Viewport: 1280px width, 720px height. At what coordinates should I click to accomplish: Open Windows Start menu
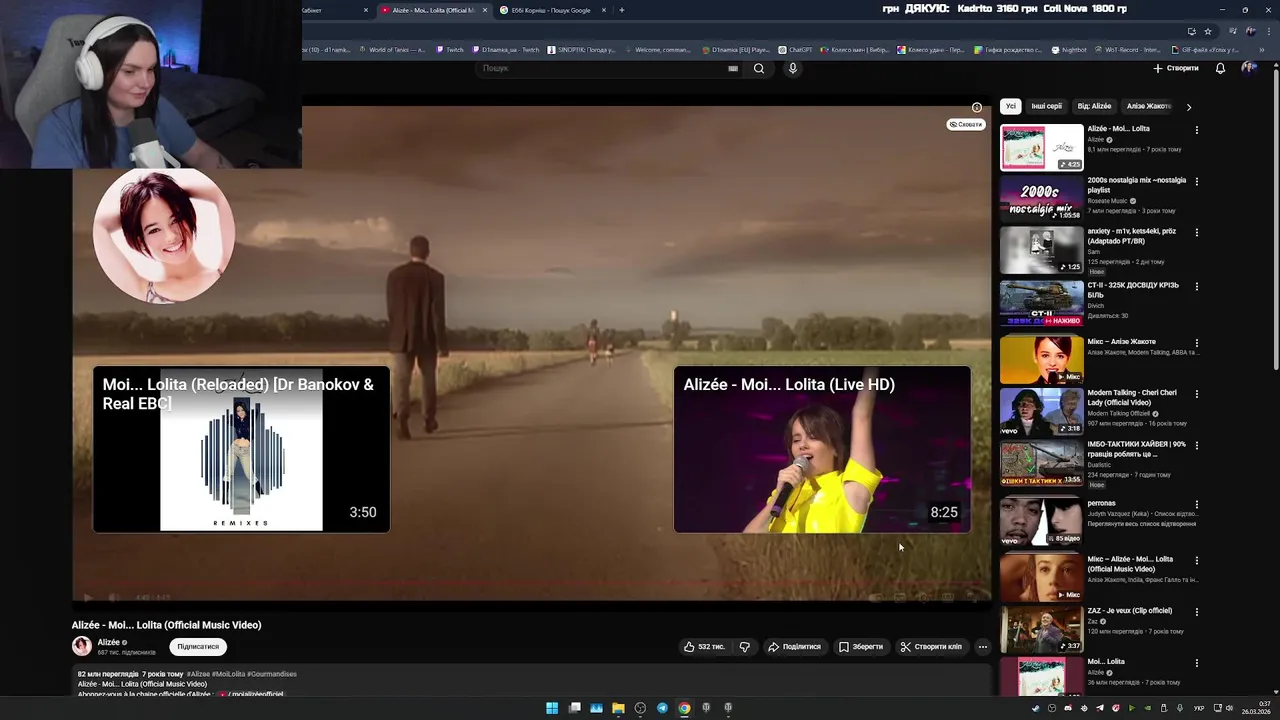point(552,708)
